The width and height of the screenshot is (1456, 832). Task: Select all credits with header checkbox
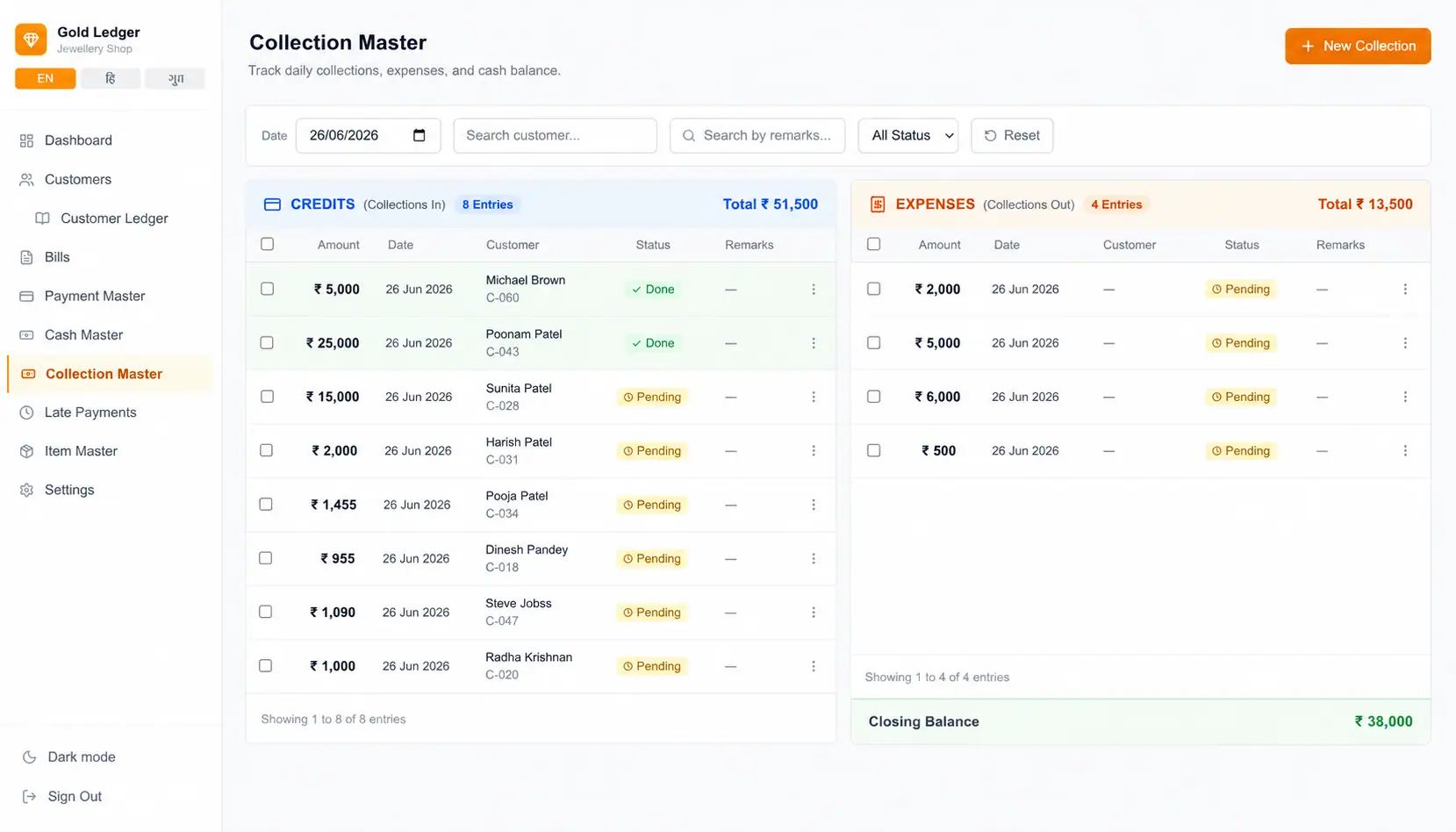click(x=268, y=244)
